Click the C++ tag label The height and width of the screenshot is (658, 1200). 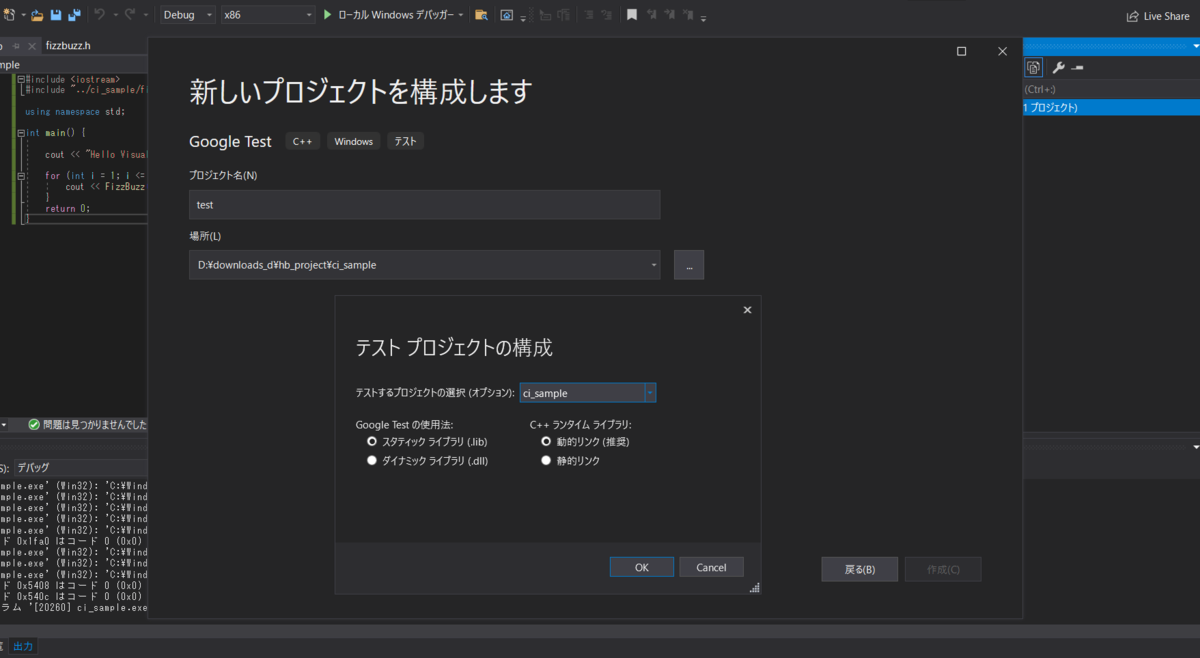click(302, 142)
